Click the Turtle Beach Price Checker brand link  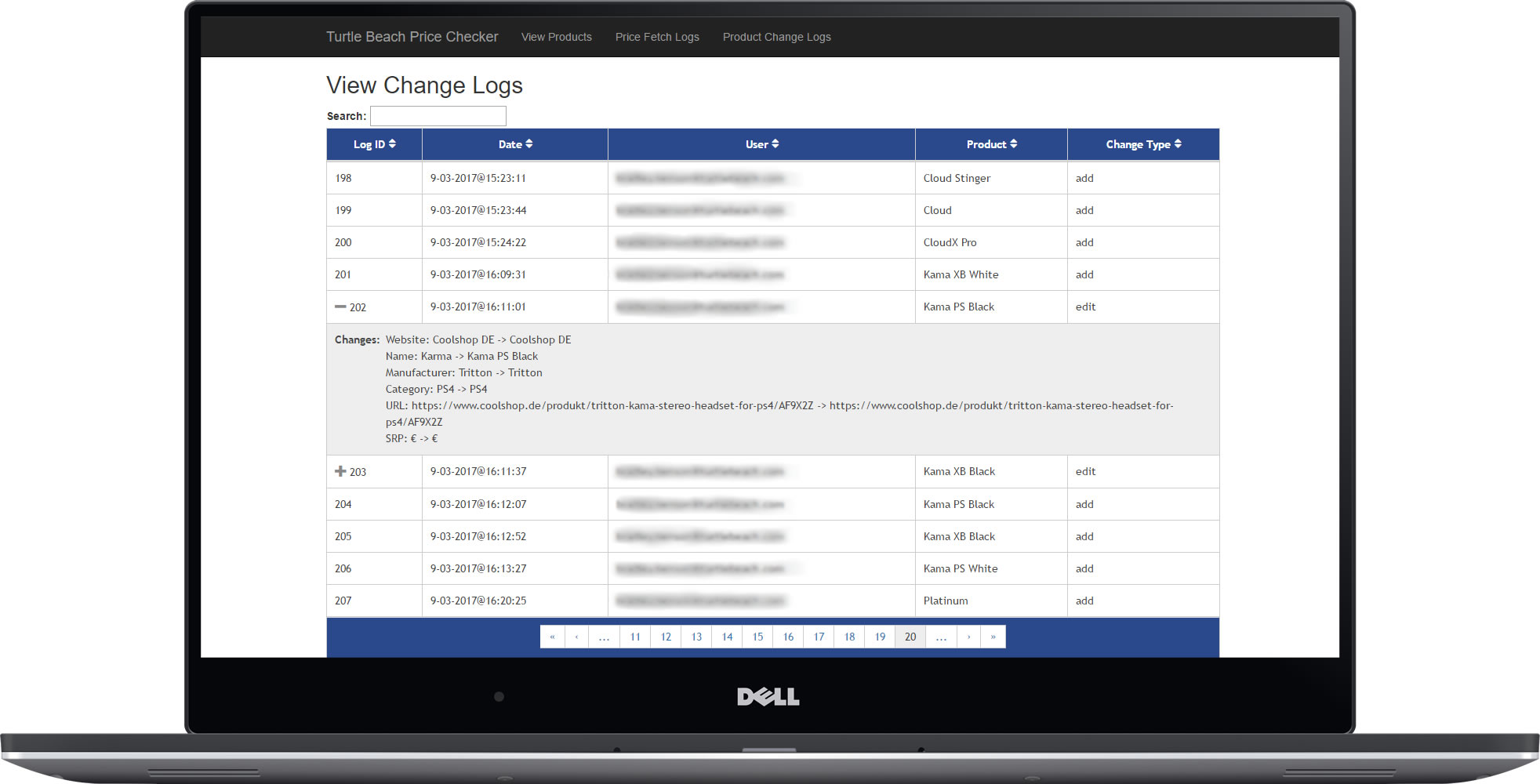tap(412, 37)
